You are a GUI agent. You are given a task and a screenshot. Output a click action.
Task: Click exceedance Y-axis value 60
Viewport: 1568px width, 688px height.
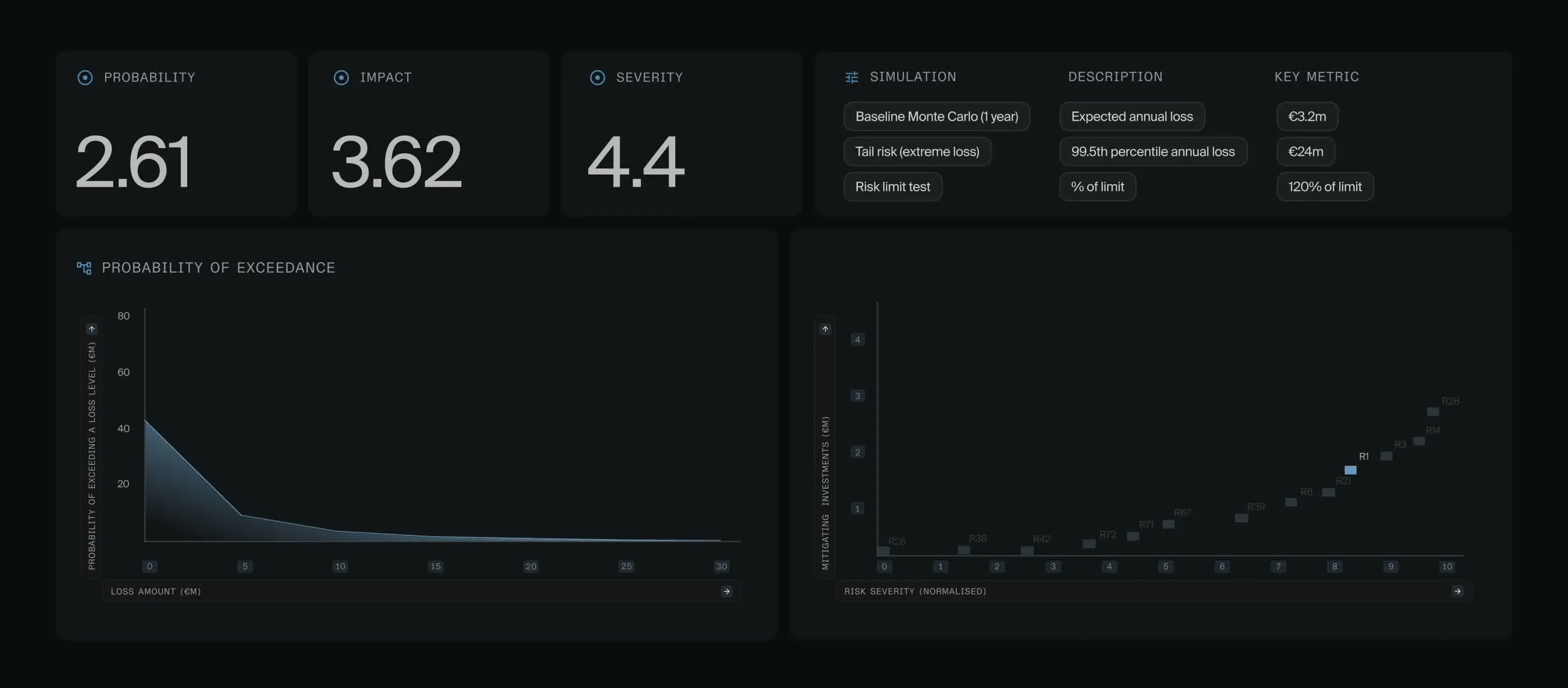pos(123,372)
